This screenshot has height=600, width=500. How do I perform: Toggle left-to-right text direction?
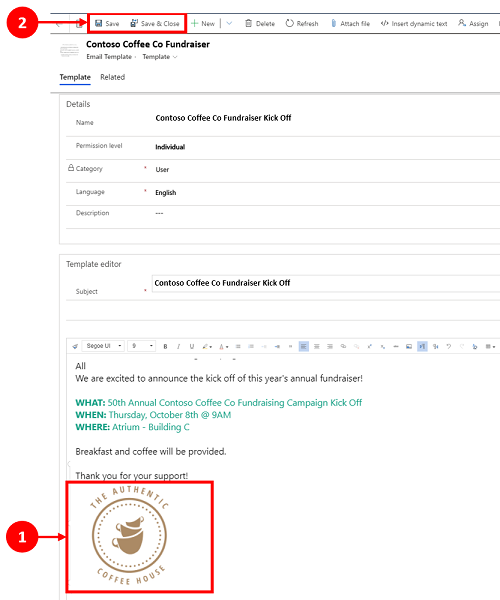[x=422, y=346]
